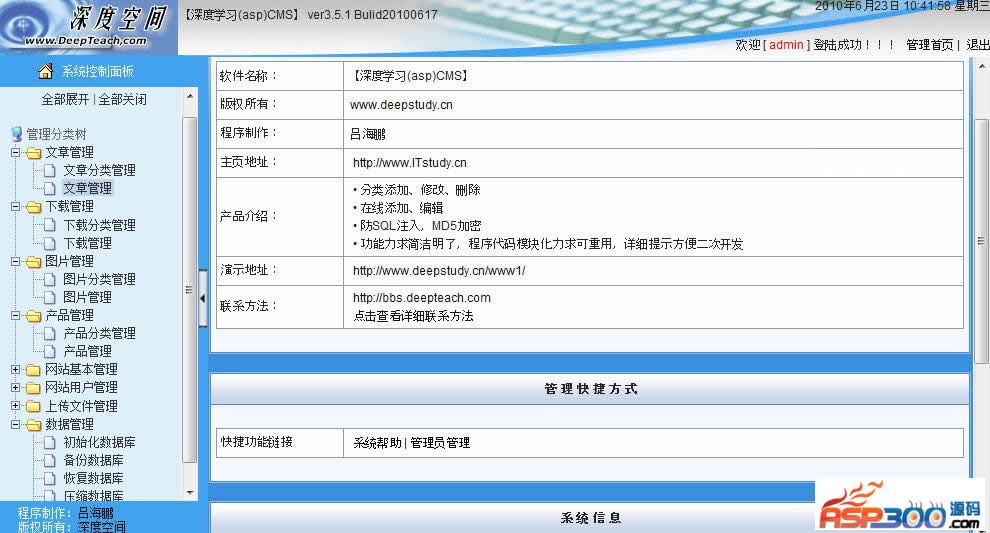Open 图片管理 leaf item under images

(x=87, y=297)
